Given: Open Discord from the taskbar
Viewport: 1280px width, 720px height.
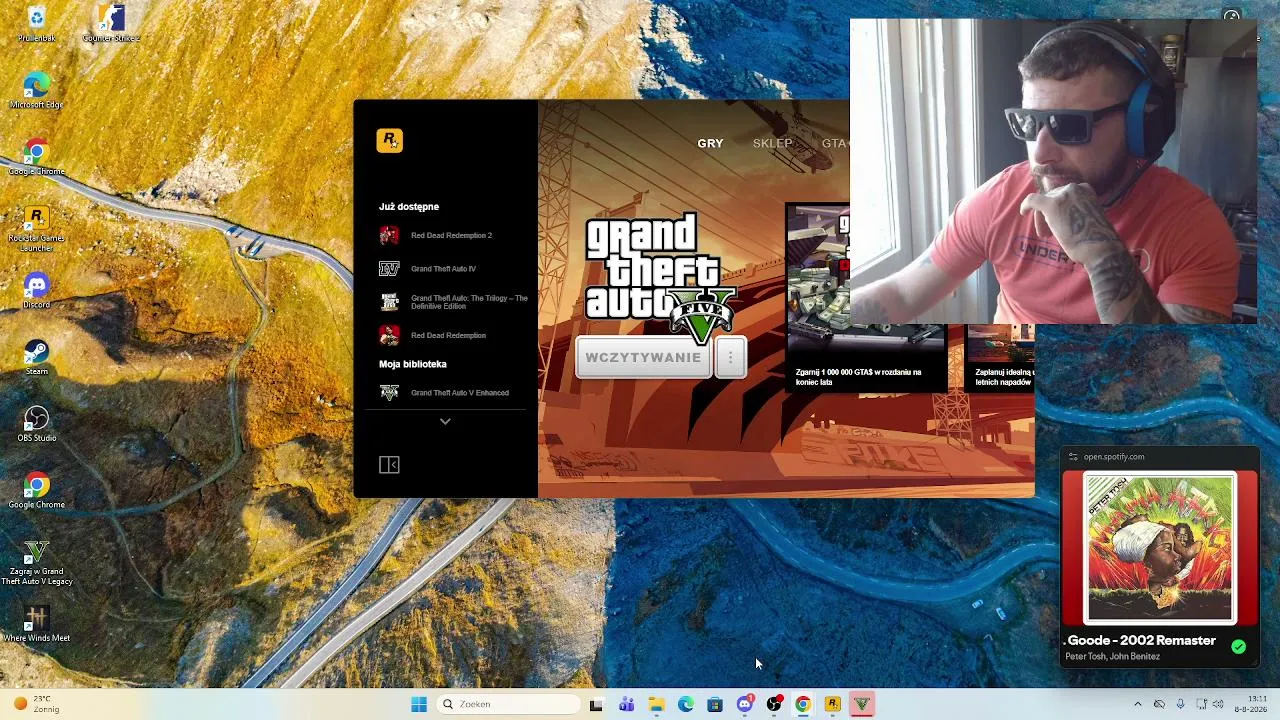Looking at the screenshot, I should pos(744,704).
